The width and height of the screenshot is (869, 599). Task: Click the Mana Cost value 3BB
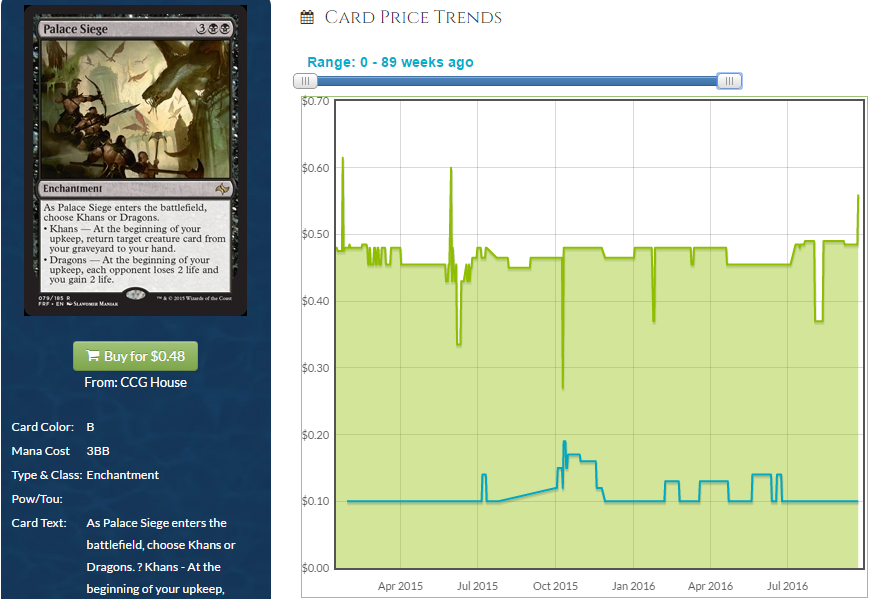pyautogui.click(x=98, y=451)
